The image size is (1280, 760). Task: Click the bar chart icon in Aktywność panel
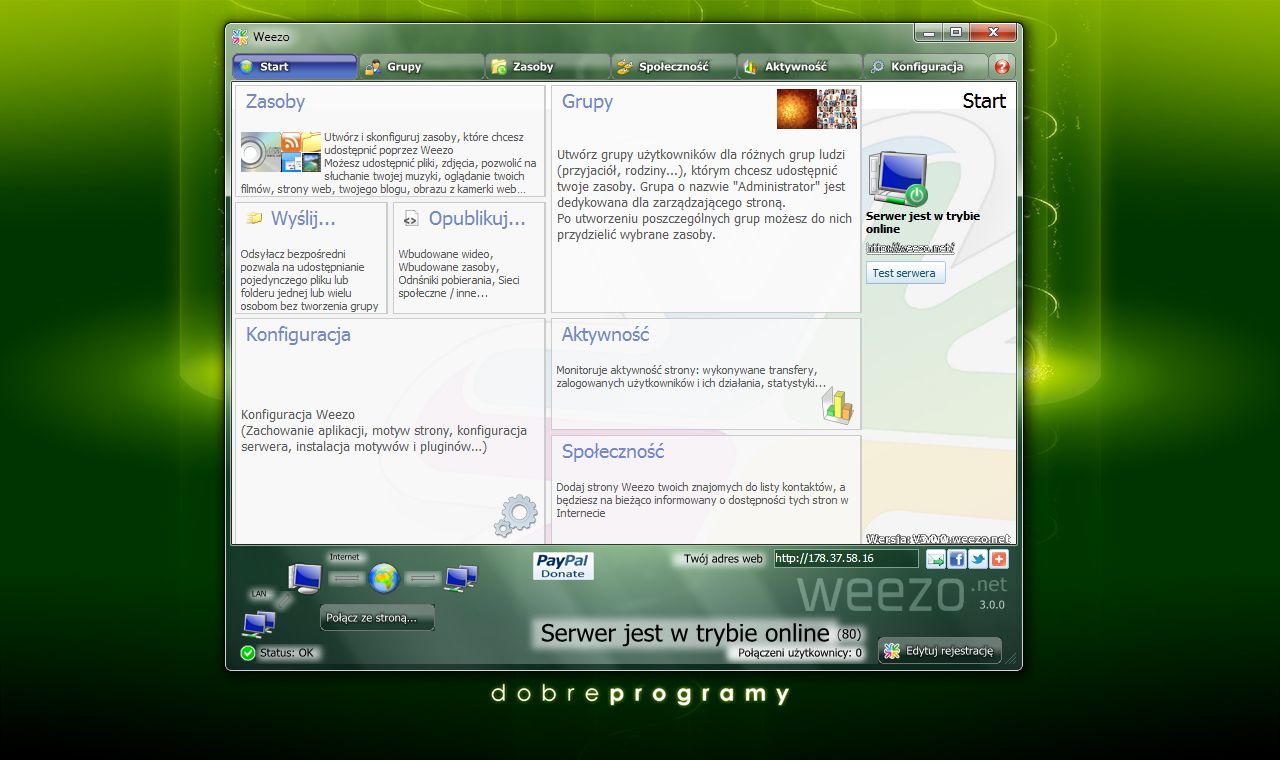pyautogui.click(x=838, y=406)
